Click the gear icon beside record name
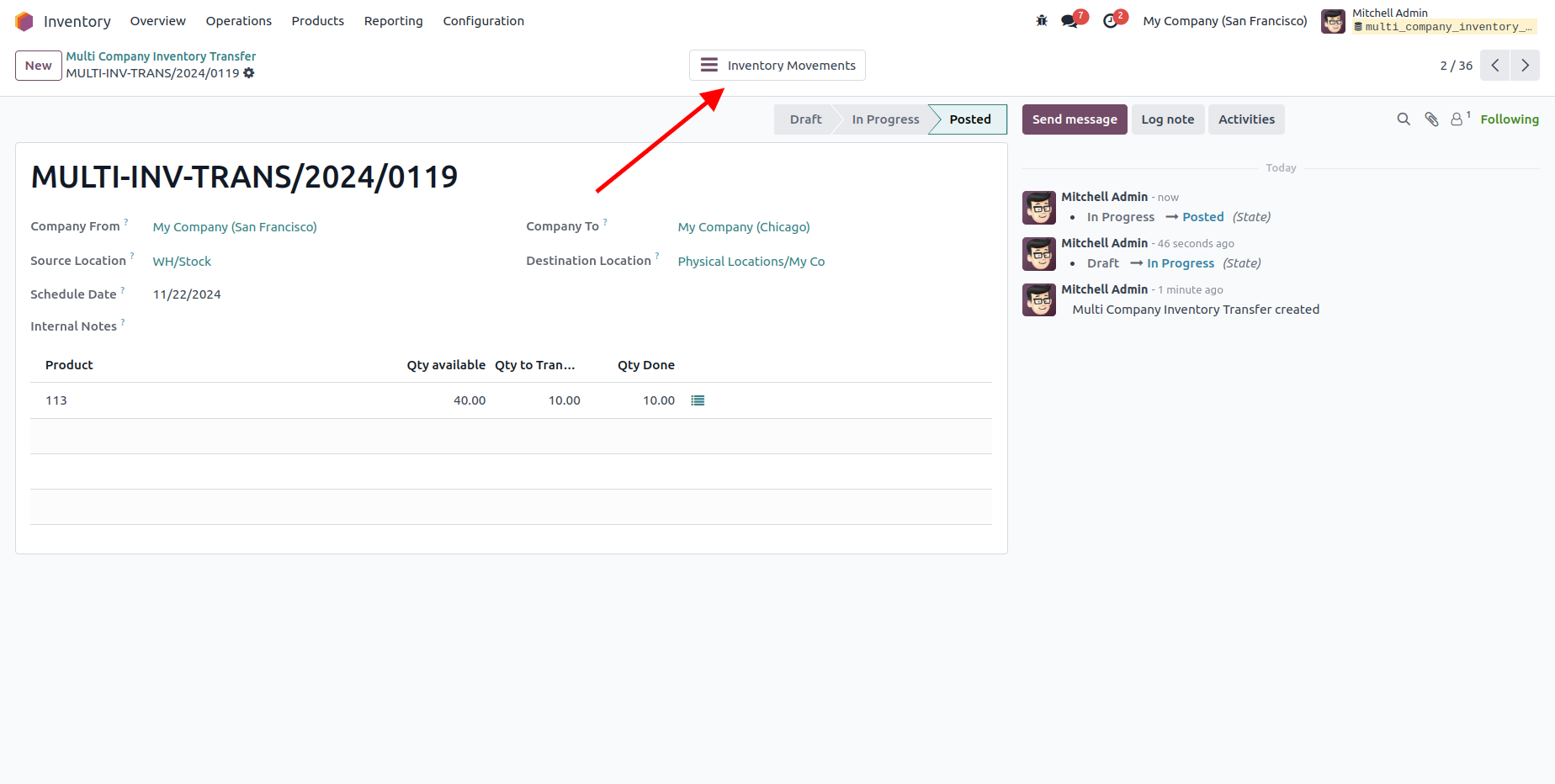 click(x=249, y=73)
